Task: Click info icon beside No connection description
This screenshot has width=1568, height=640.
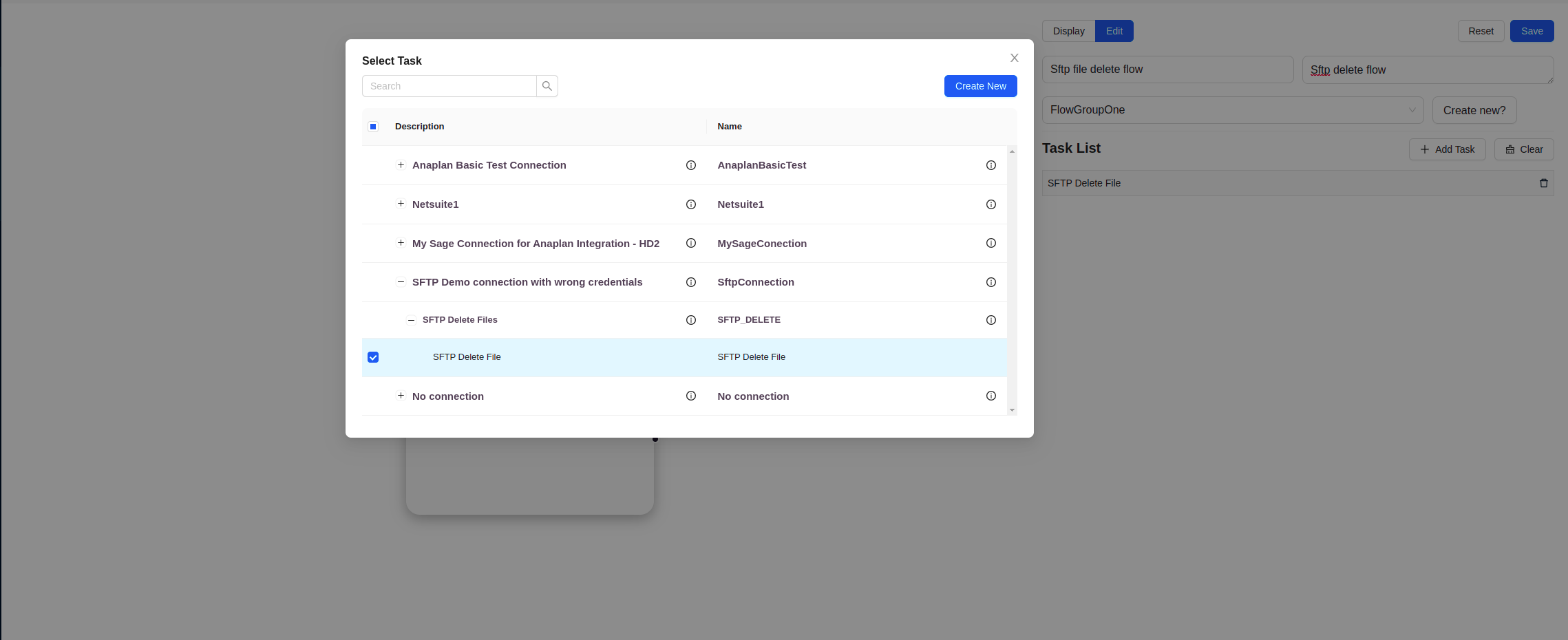Action: 691,396
